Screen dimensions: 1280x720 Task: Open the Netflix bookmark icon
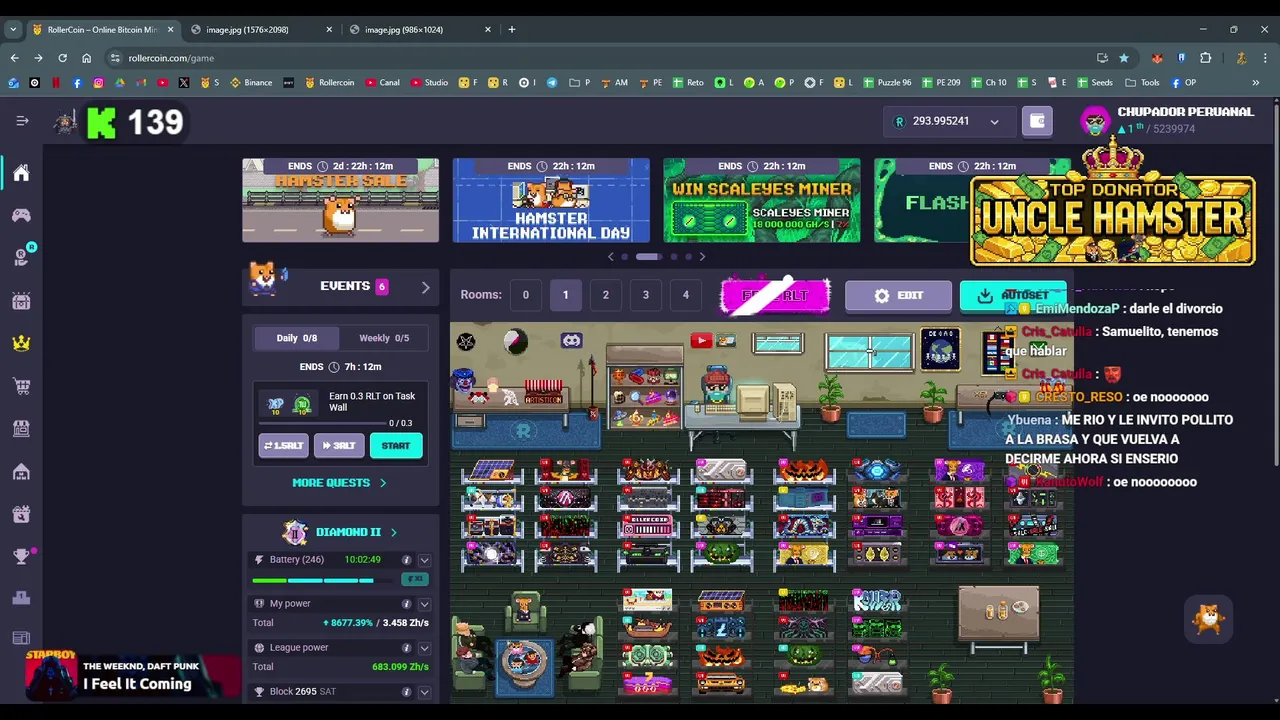click(56, 83)
